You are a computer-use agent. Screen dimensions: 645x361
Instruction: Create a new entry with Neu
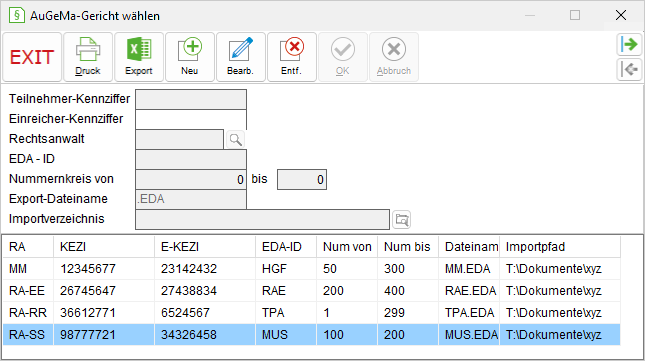tap(190, 57)
